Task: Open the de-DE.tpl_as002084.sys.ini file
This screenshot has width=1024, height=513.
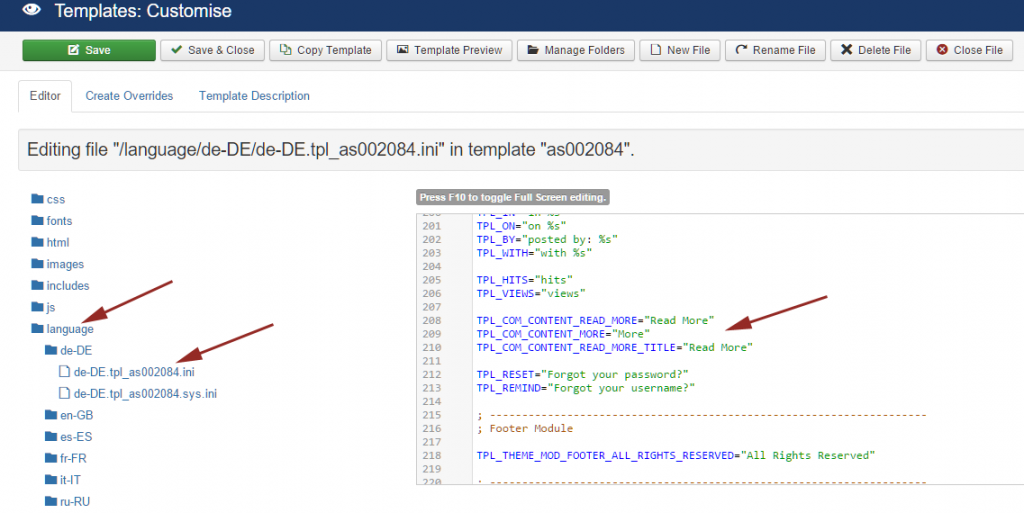Action: (x=138, y=394)
